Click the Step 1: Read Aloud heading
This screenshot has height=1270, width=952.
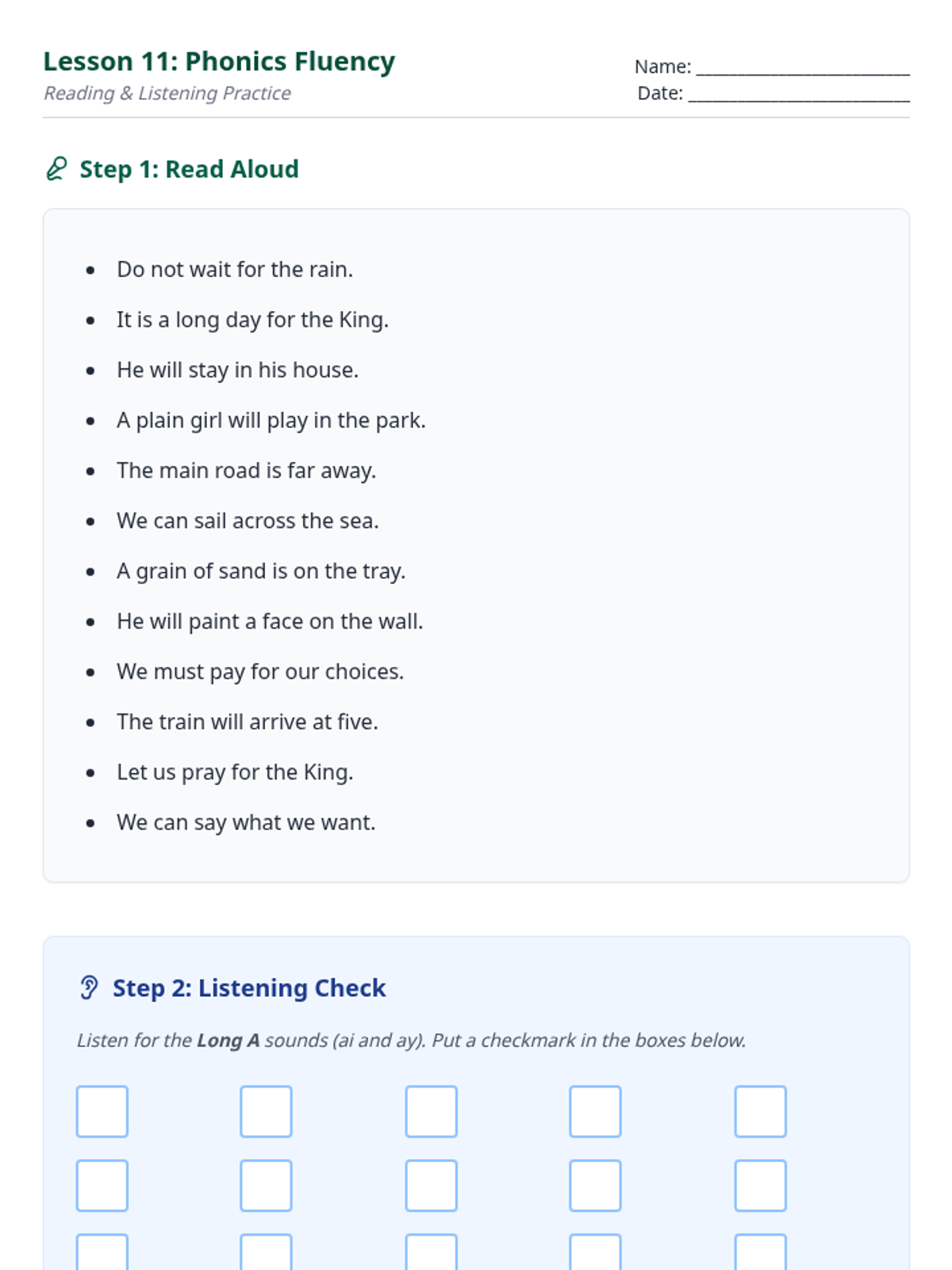click(x=189, y=169)
